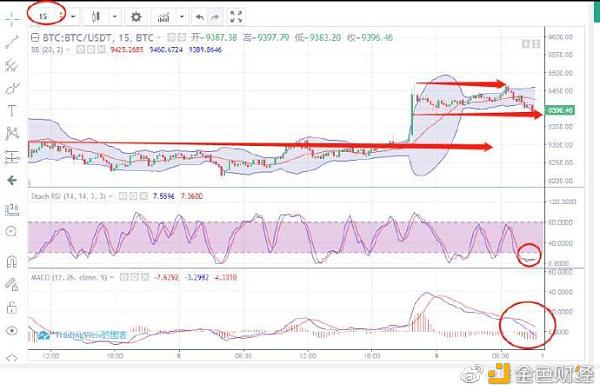Remove BB indicator with its X icon
This screenshot has width=600, height=390.
pos(101,49)
